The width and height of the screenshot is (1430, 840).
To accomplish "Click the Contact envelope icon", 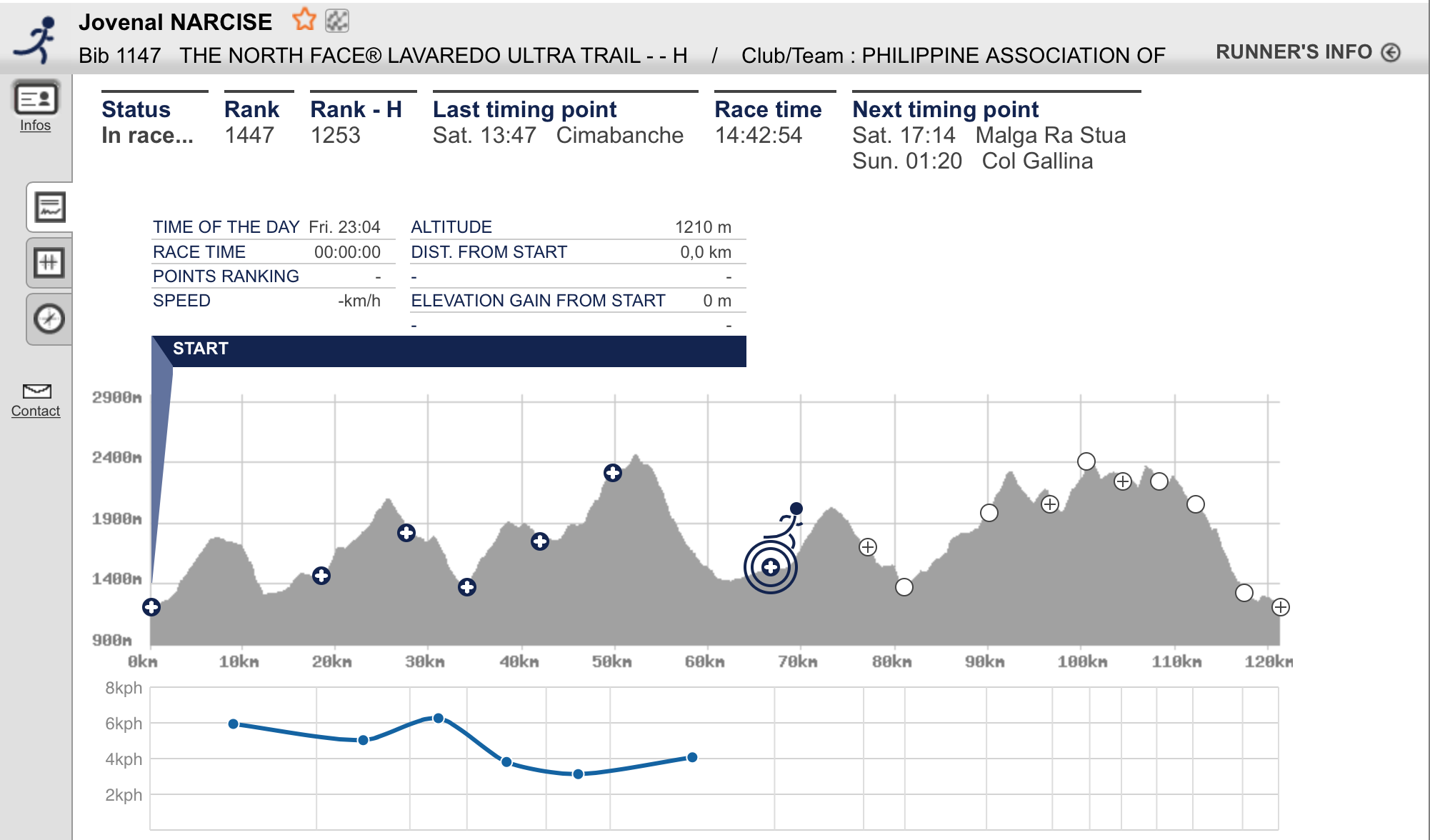I will tap(36, 391).
